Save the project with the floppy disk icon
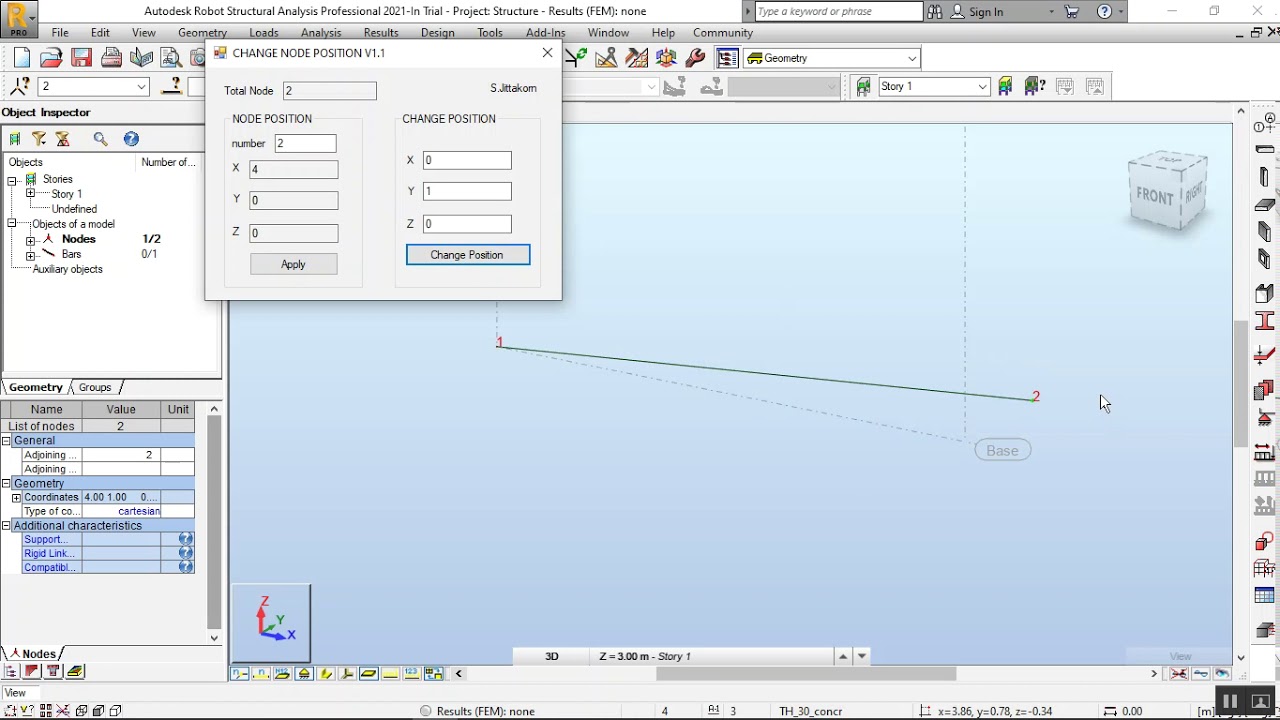Image resolution: width=1280 pixels, height=720 pixels. [x=81, y=58]
